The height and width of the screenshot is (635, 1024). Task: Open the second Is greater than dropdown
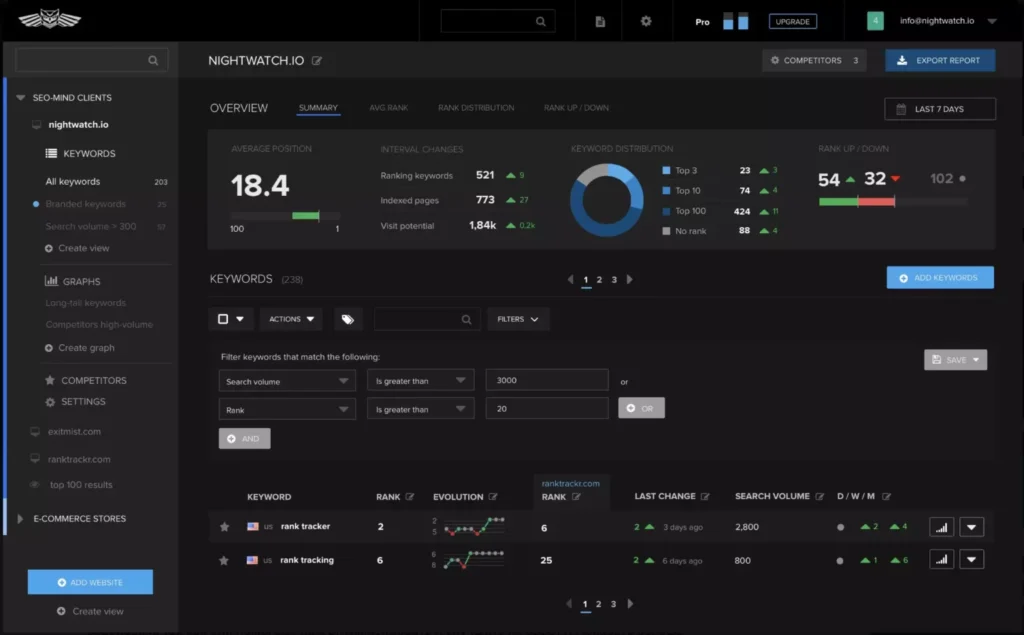tap(421, 409)
